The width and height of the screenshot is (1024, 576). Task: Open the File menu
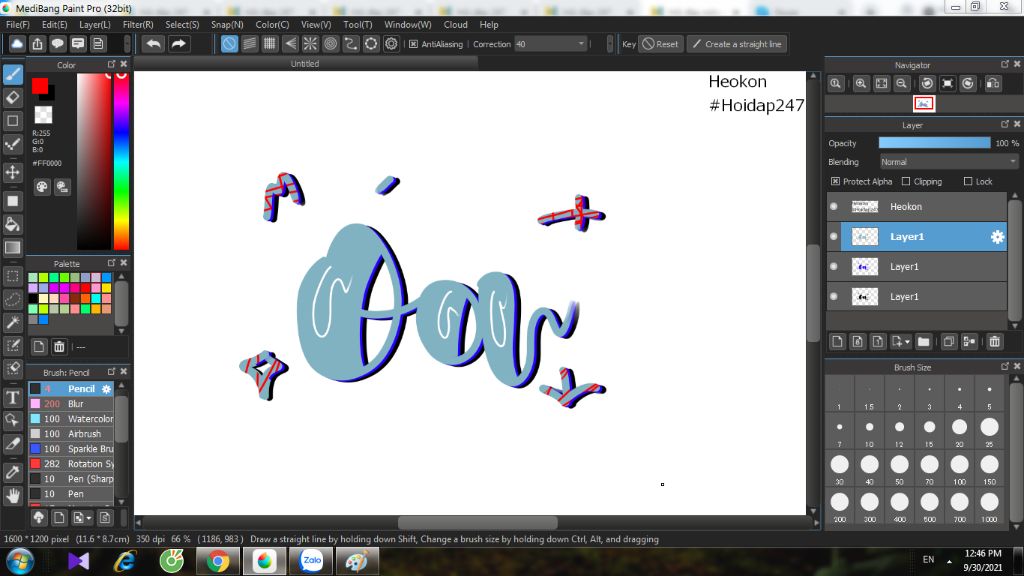tap(18, 24)
